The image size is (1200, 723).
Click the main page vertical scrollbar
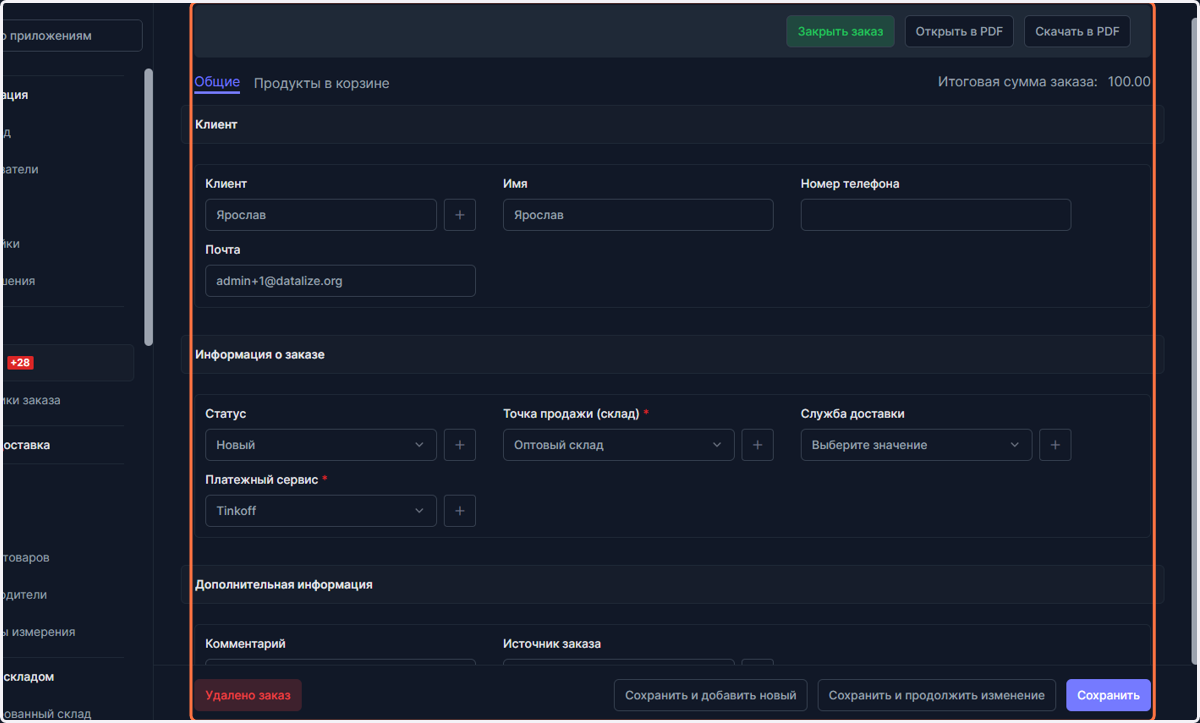[1195, 340]
